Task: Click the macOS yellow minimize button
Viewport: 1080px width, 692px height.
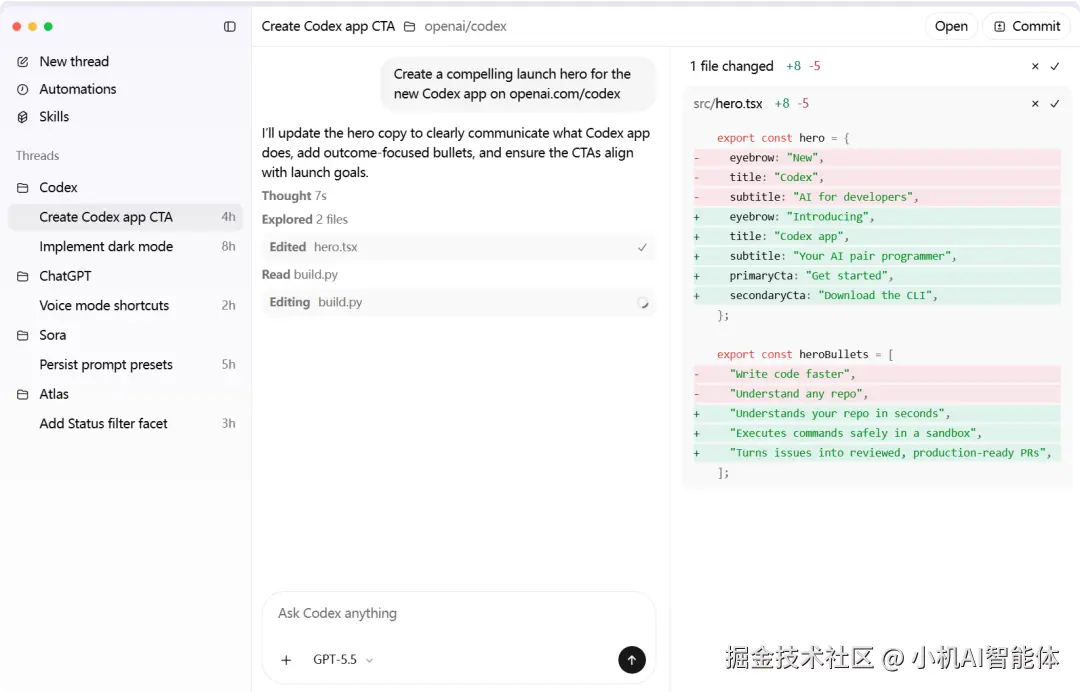Action: [32, 26]
